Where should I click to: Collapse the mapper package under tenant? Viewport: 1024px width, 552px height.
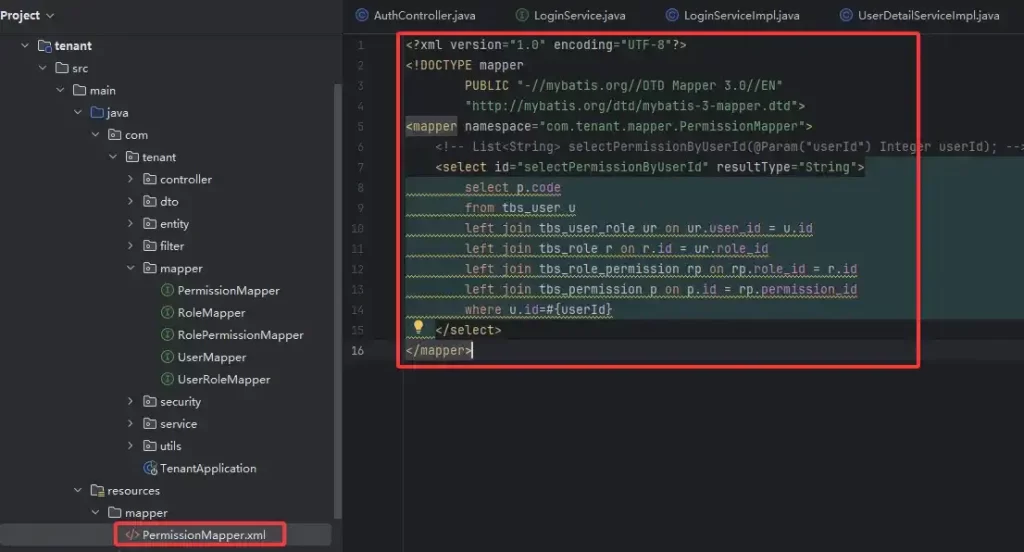click(x=130, y=268)
